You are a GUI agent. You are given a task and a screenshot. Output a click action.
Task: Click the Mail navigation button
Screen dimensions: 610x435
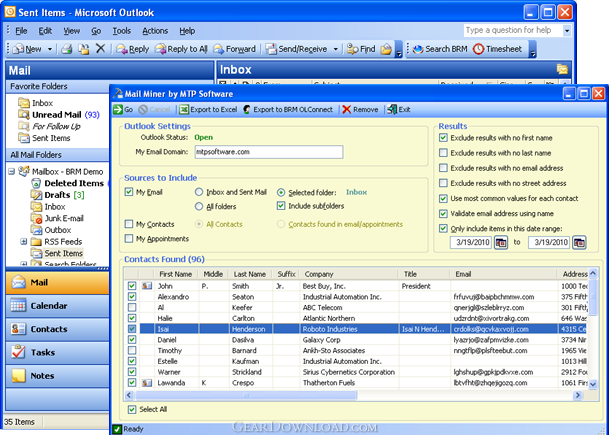tap(58, 282)
